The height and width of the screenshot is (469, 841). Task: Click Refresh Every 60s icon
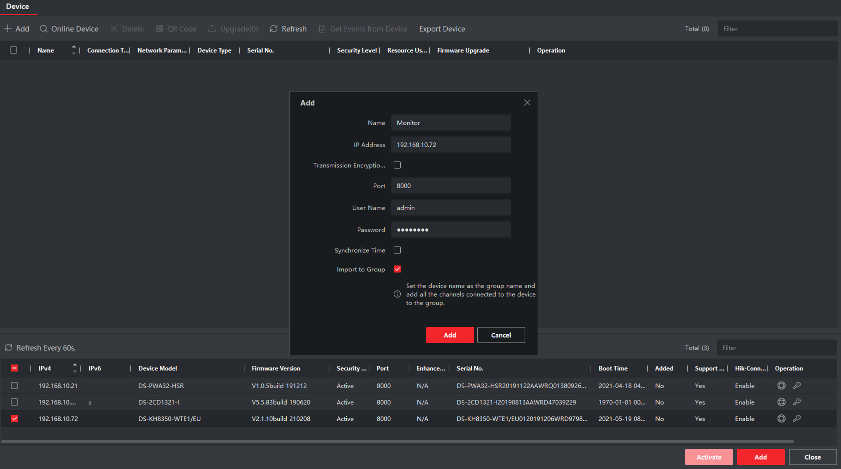[x=9, y=348]
